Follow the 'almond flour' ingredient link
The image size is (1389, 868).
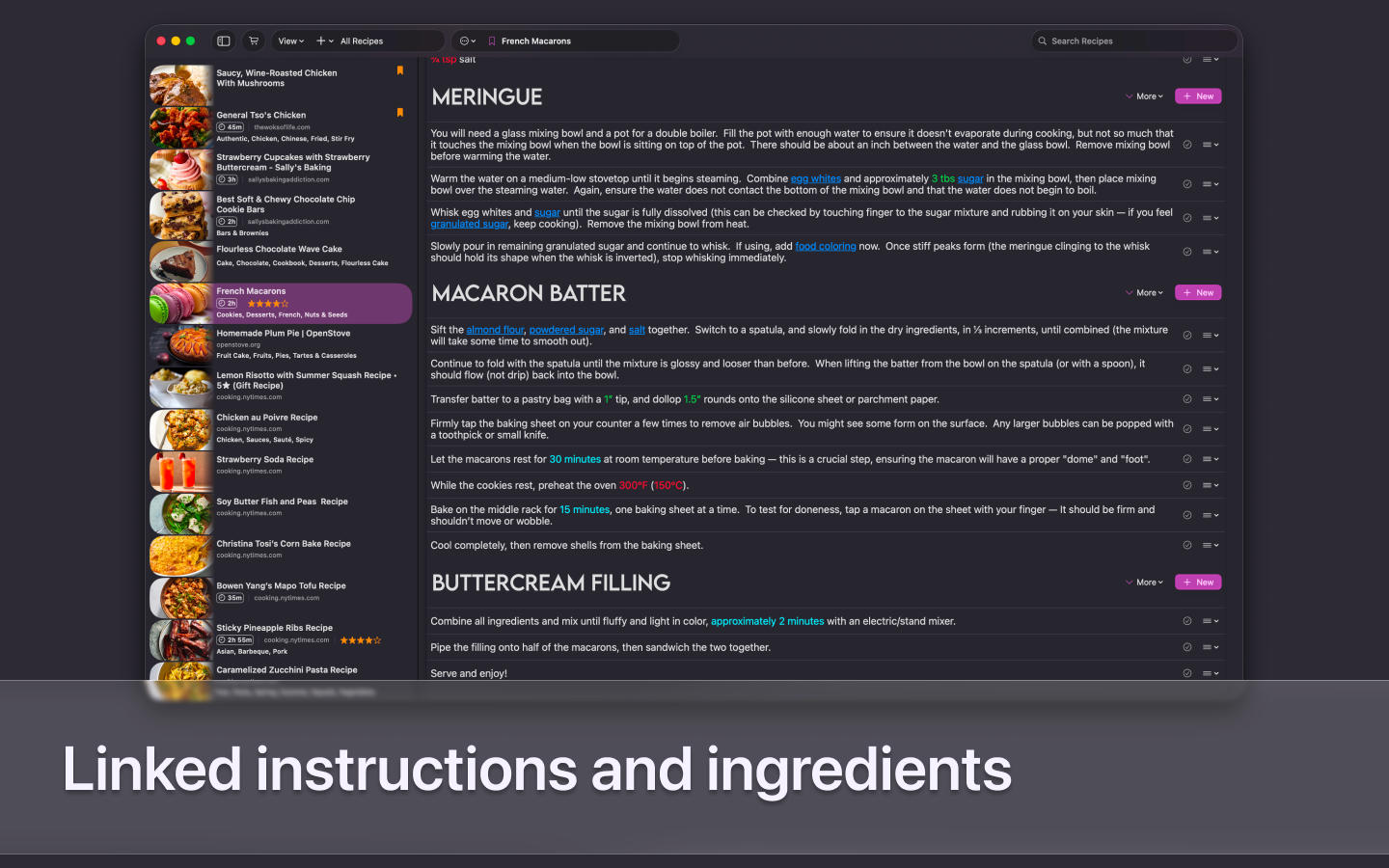pyautogui.click(x=495, y=330)
